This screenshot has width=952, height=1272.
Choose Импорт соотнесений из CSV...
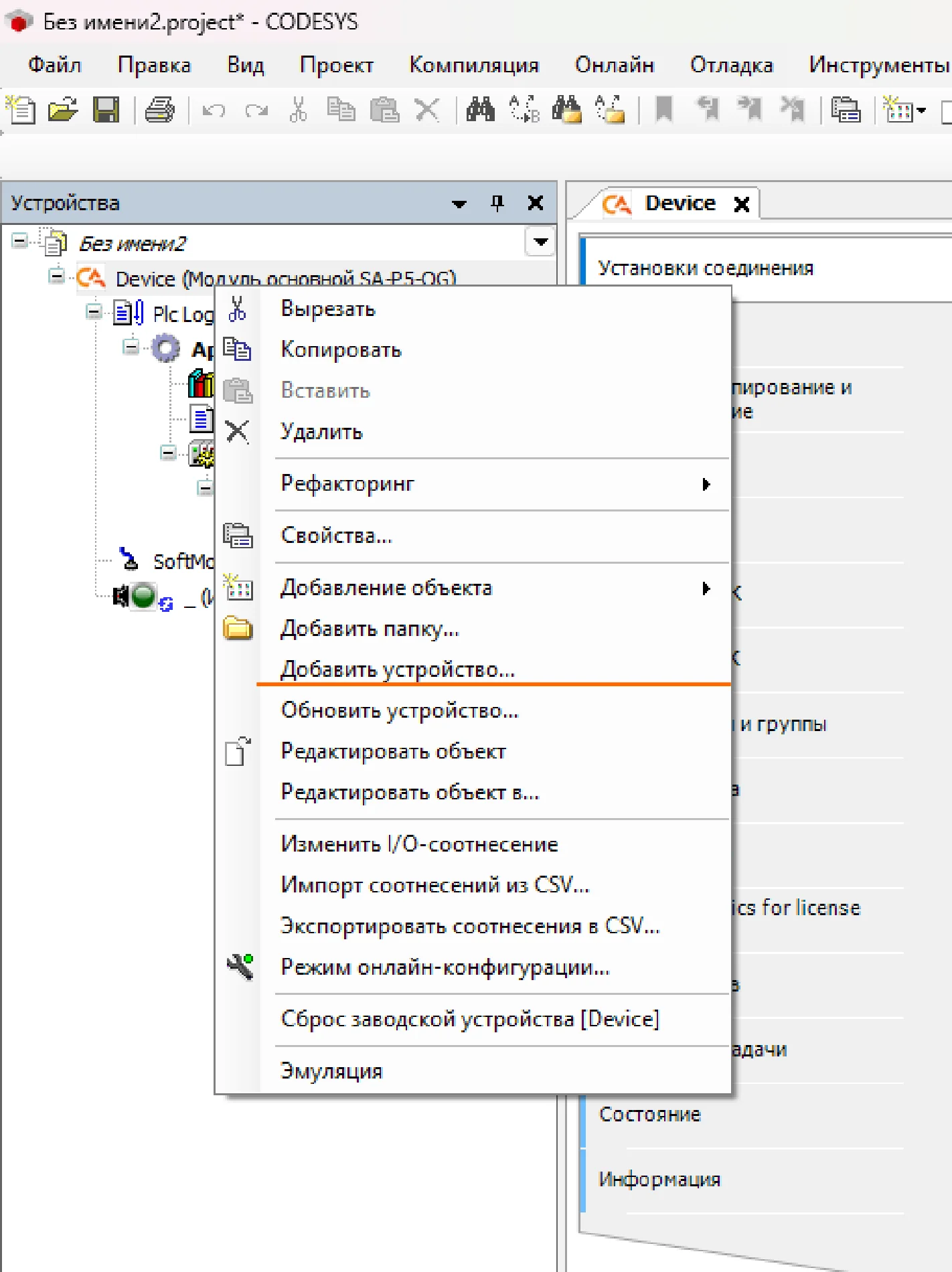click(x=472, y=886)
